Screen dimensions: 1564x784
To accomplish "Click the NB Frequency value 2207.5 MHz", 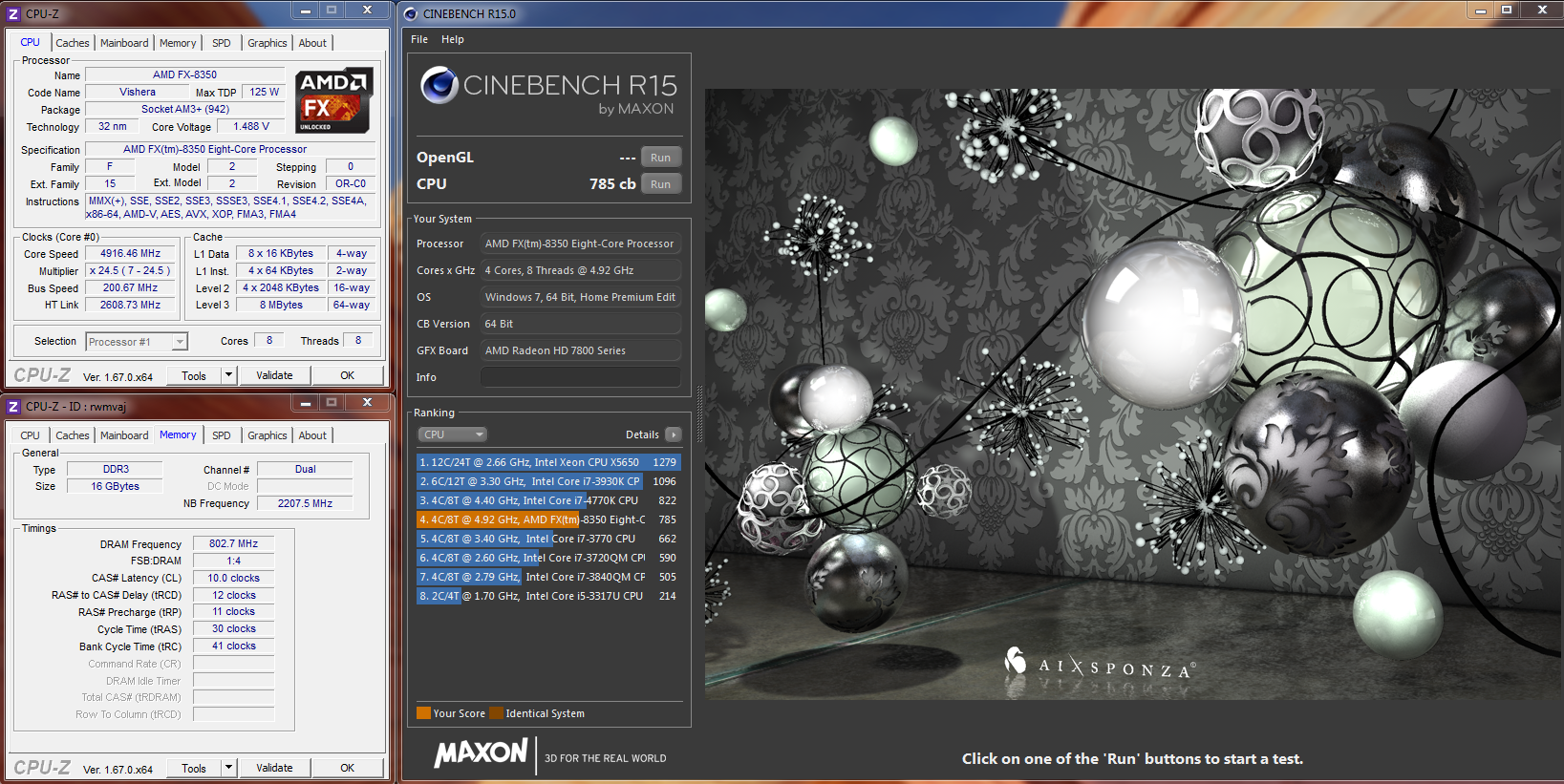I will 305,503.
